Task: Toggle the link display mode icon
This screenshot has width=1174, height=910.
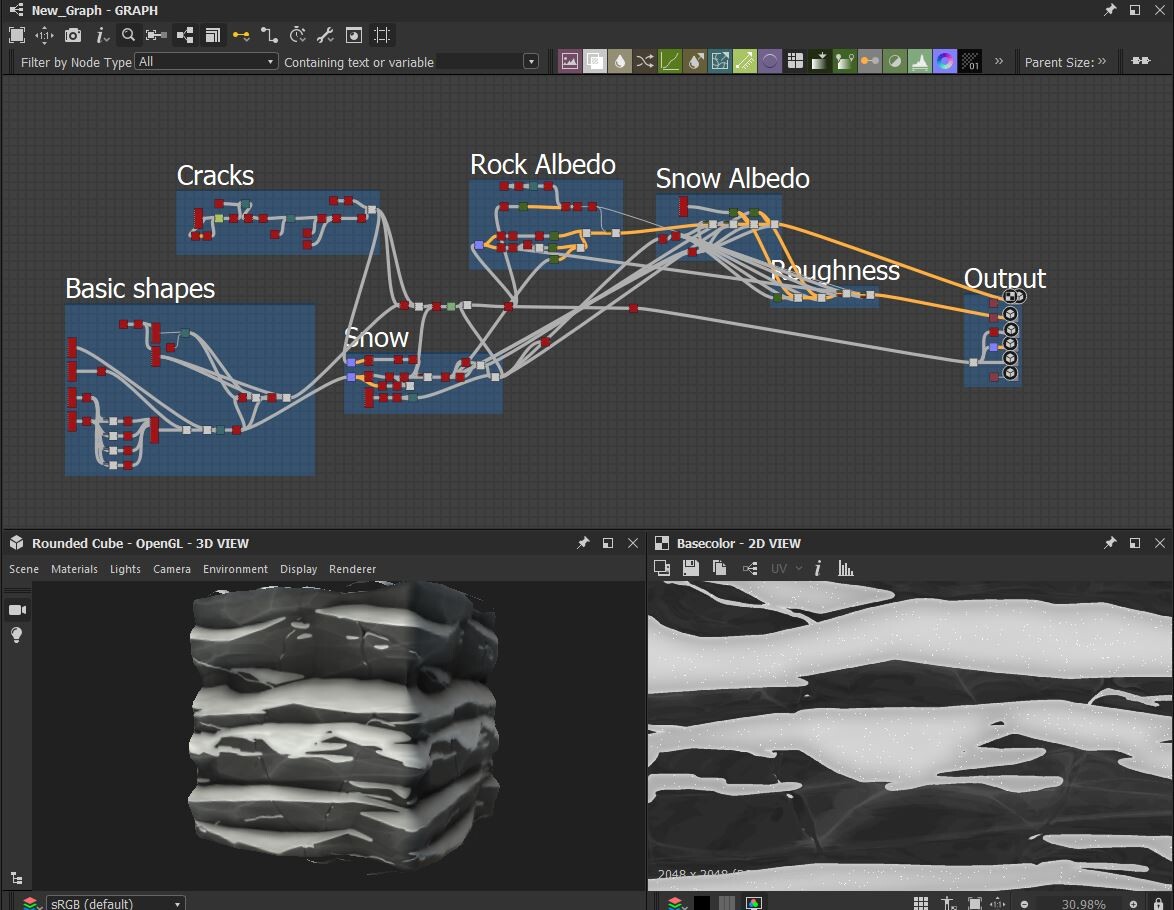Action: [241, 35]
